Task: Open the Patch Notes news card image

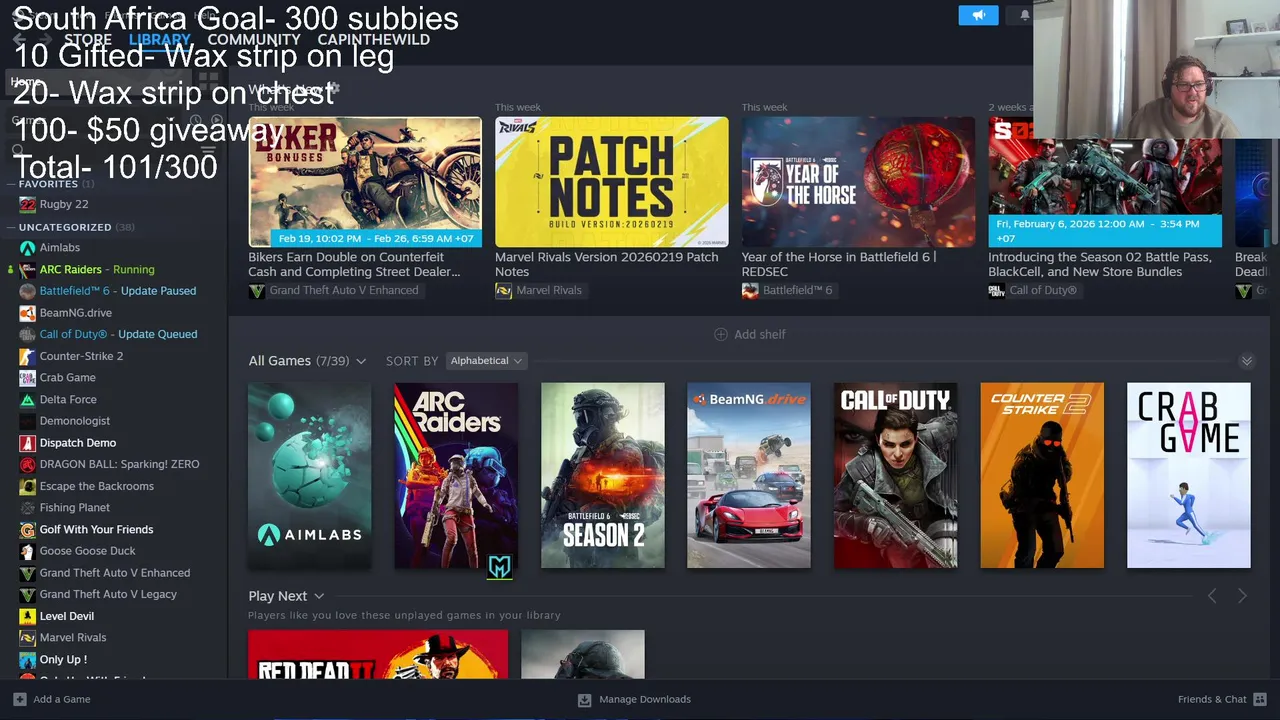Action: click(612, 182)
